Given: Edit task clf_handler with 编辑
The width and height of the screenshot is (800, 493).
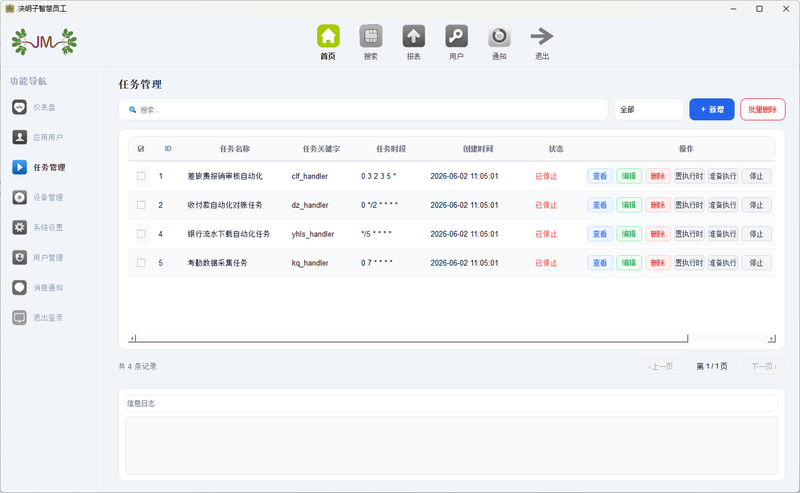Looking at the screenshot, I should [629, 176].
